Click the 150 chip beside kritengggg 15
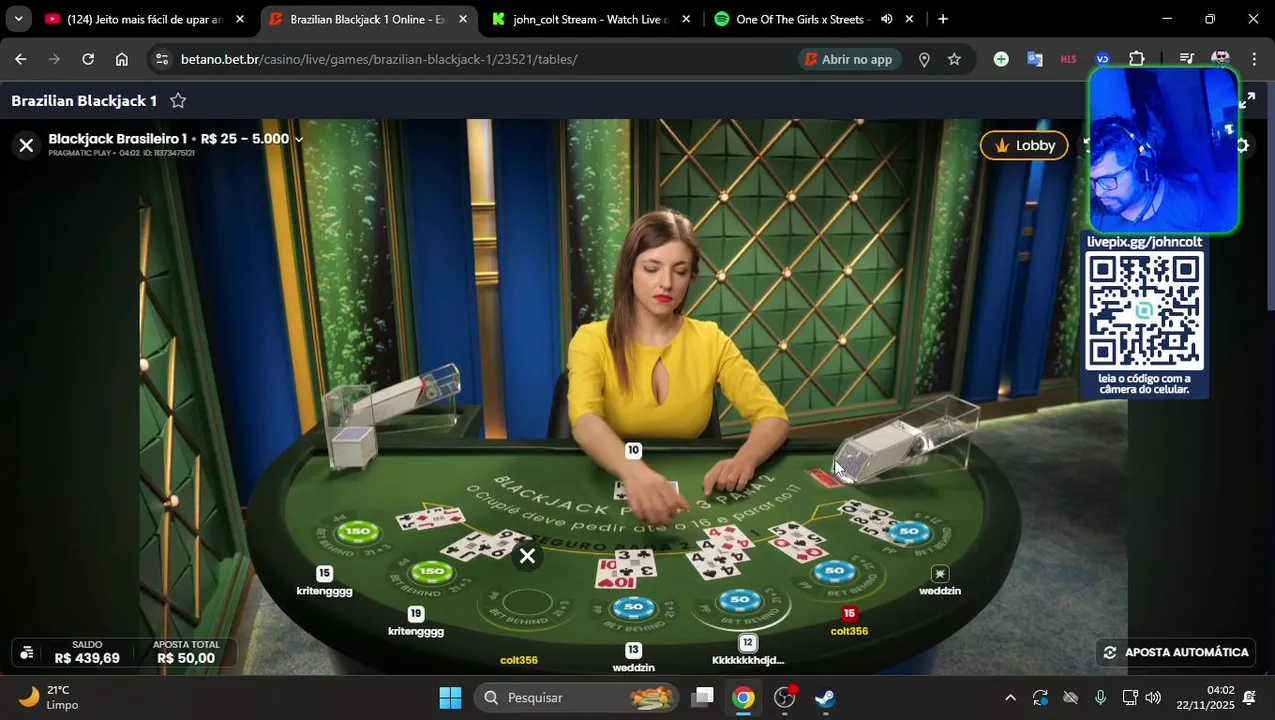The width and height of the screenshot is (1275, 720). click(357, 532)
